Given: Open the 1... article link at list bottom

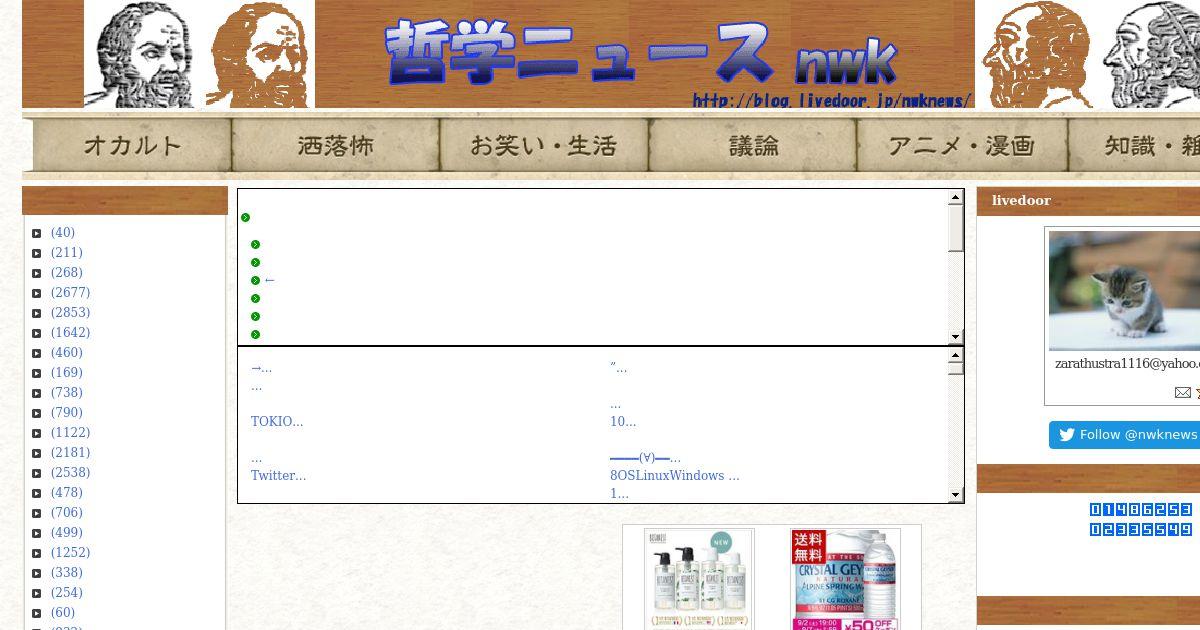Looking at the screenshot, I should point(619,494).
